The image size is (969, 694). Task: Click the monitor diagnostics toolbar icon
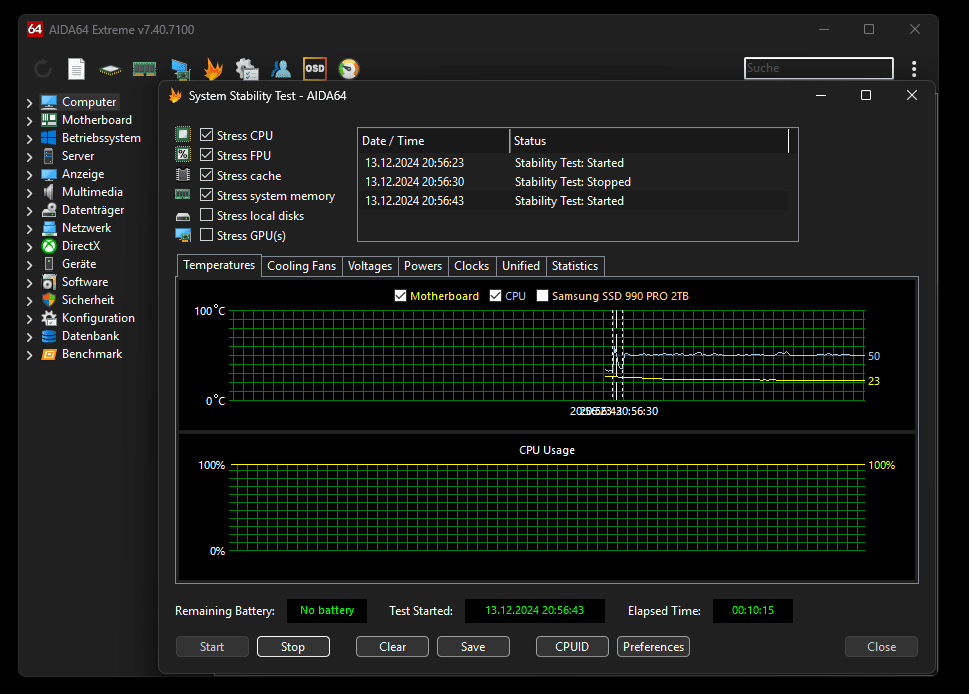[180, 69]
